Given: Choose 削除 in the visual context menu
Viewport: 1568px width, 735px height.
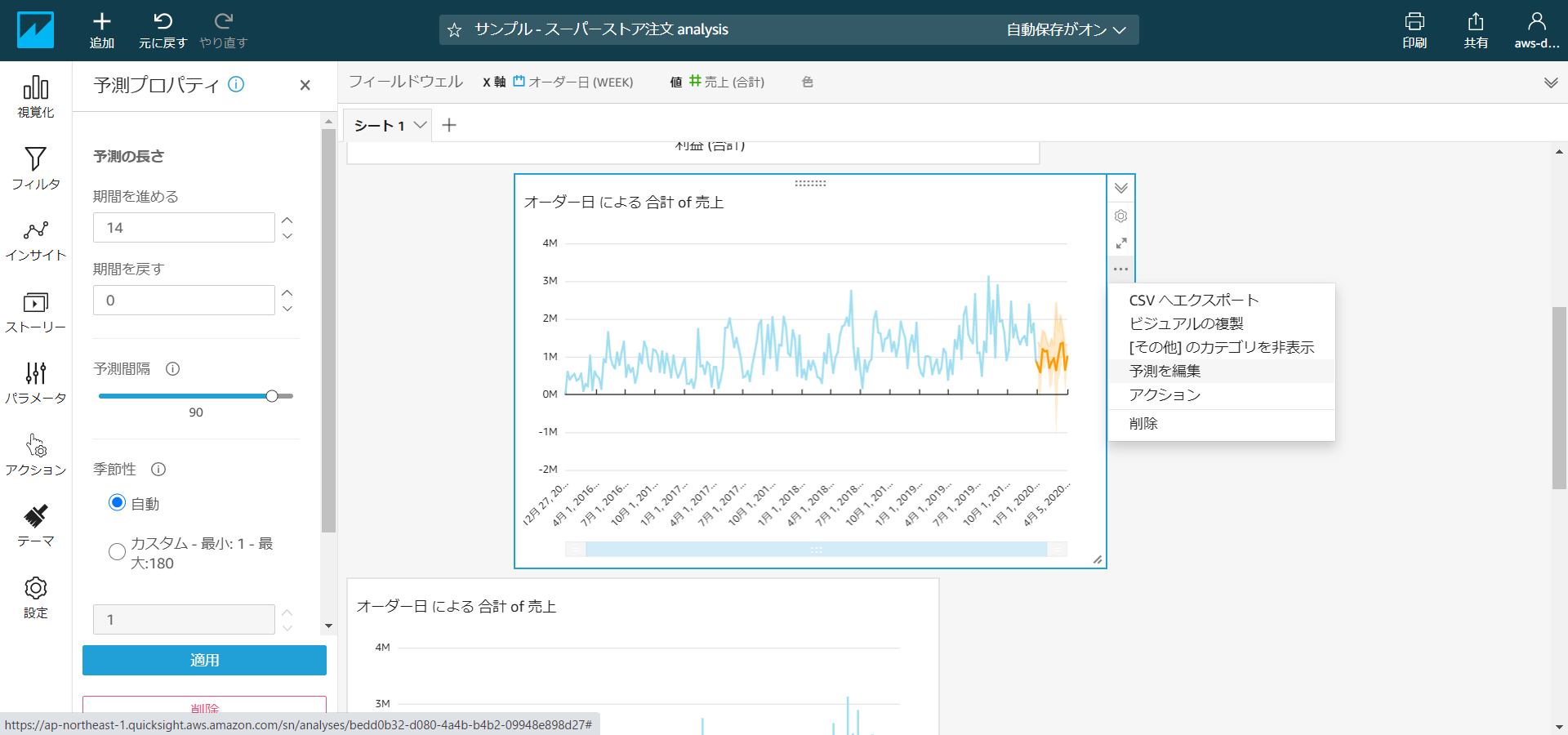Looking at the screenshot, I should (1222, 423).
